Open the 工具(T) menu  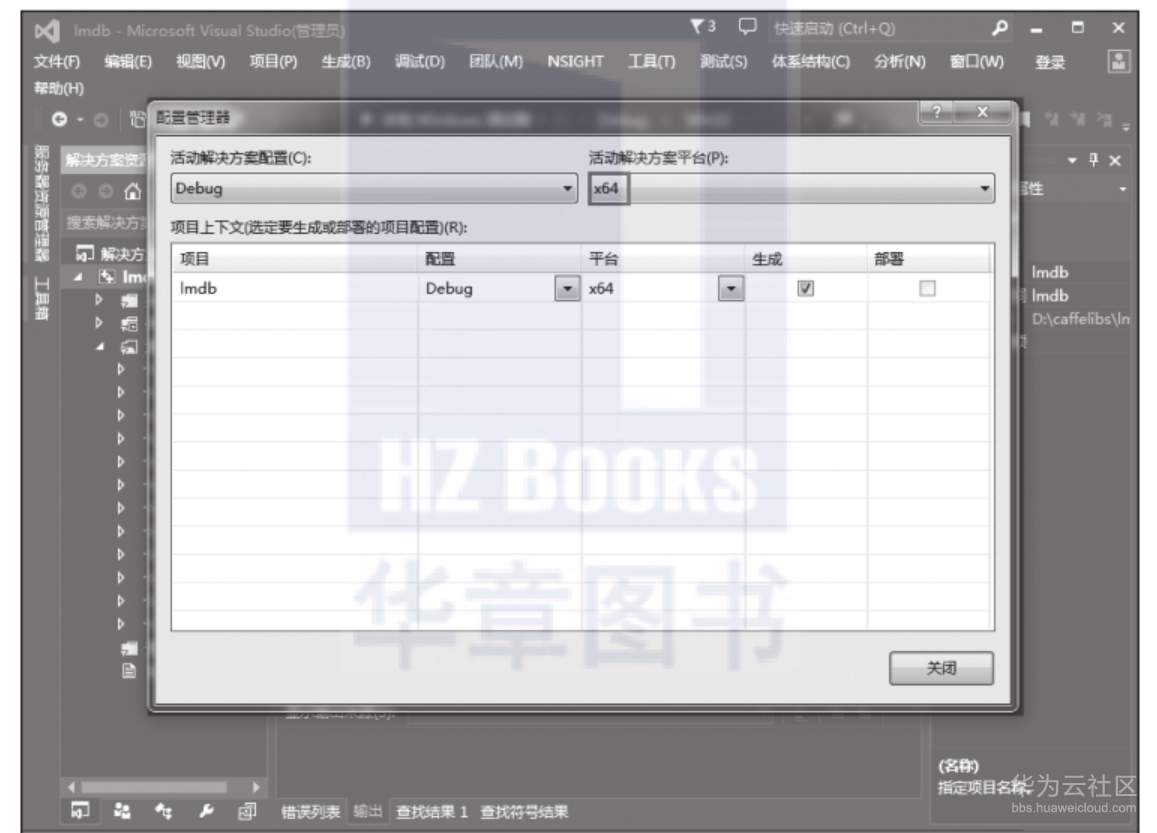pos(652,61)
